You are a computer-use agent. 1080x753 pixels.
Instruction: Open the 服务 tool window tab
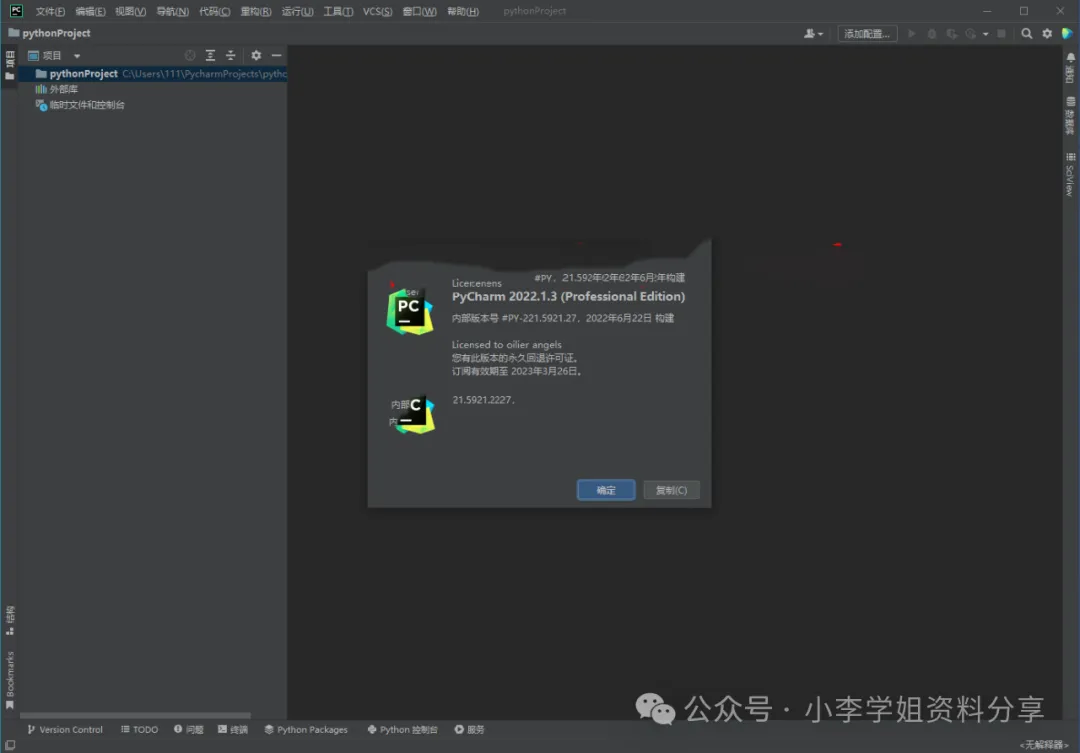point(469,730)
